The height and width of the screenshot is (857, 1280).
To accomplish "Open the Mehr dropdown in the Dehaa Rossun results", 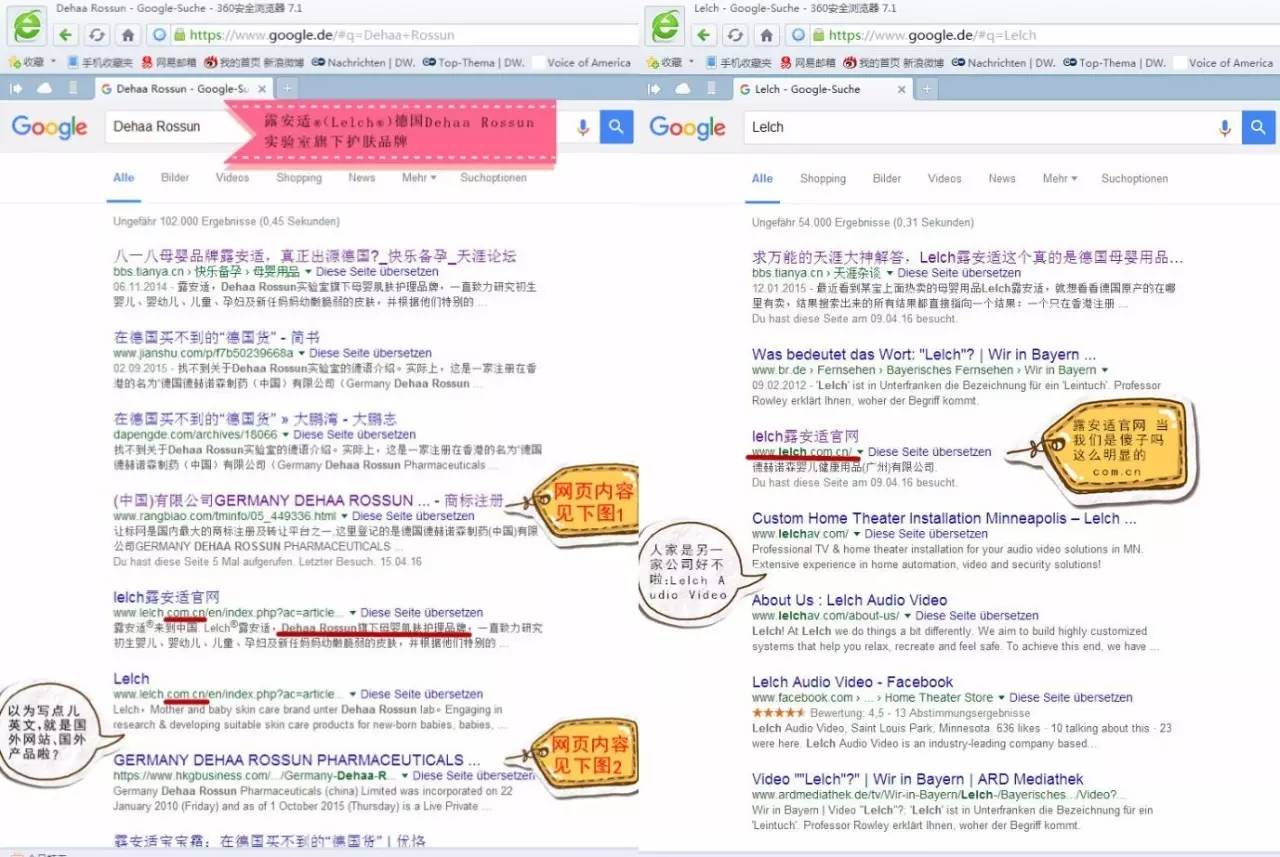I will click(419, 178).
